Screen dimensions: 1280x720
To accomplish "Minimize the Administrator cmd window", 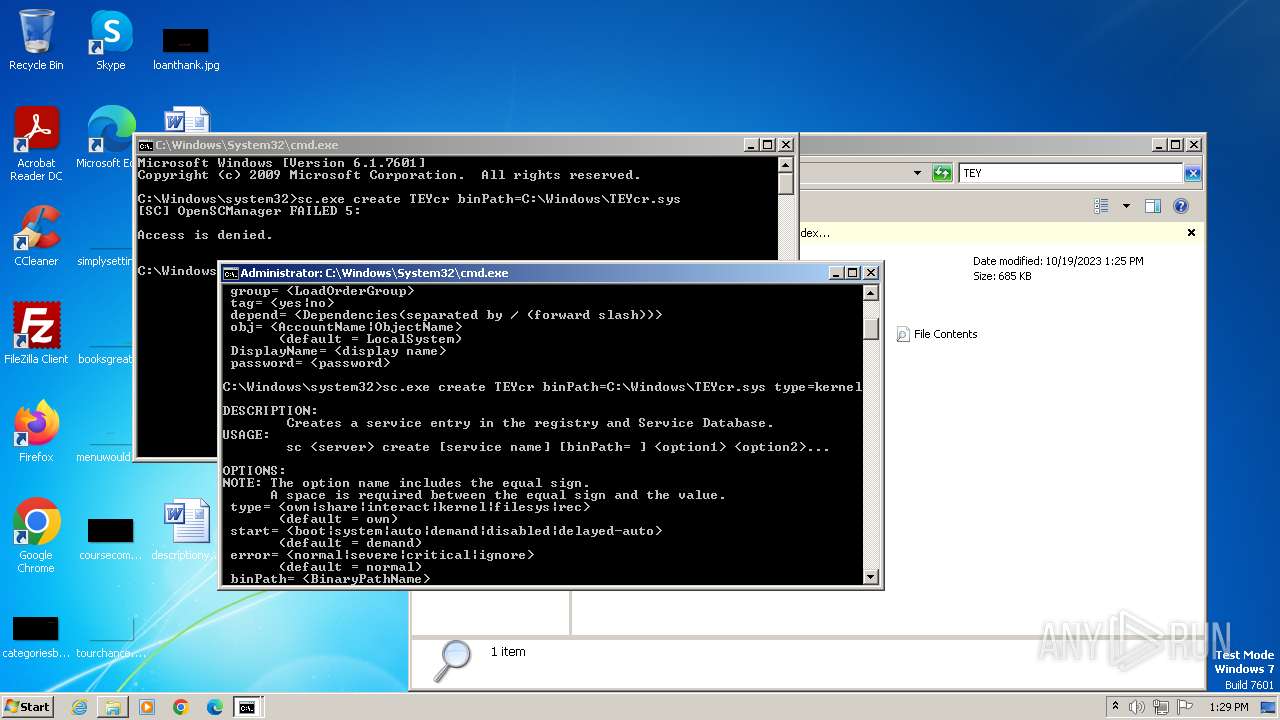I will click(x=836, y=273).
